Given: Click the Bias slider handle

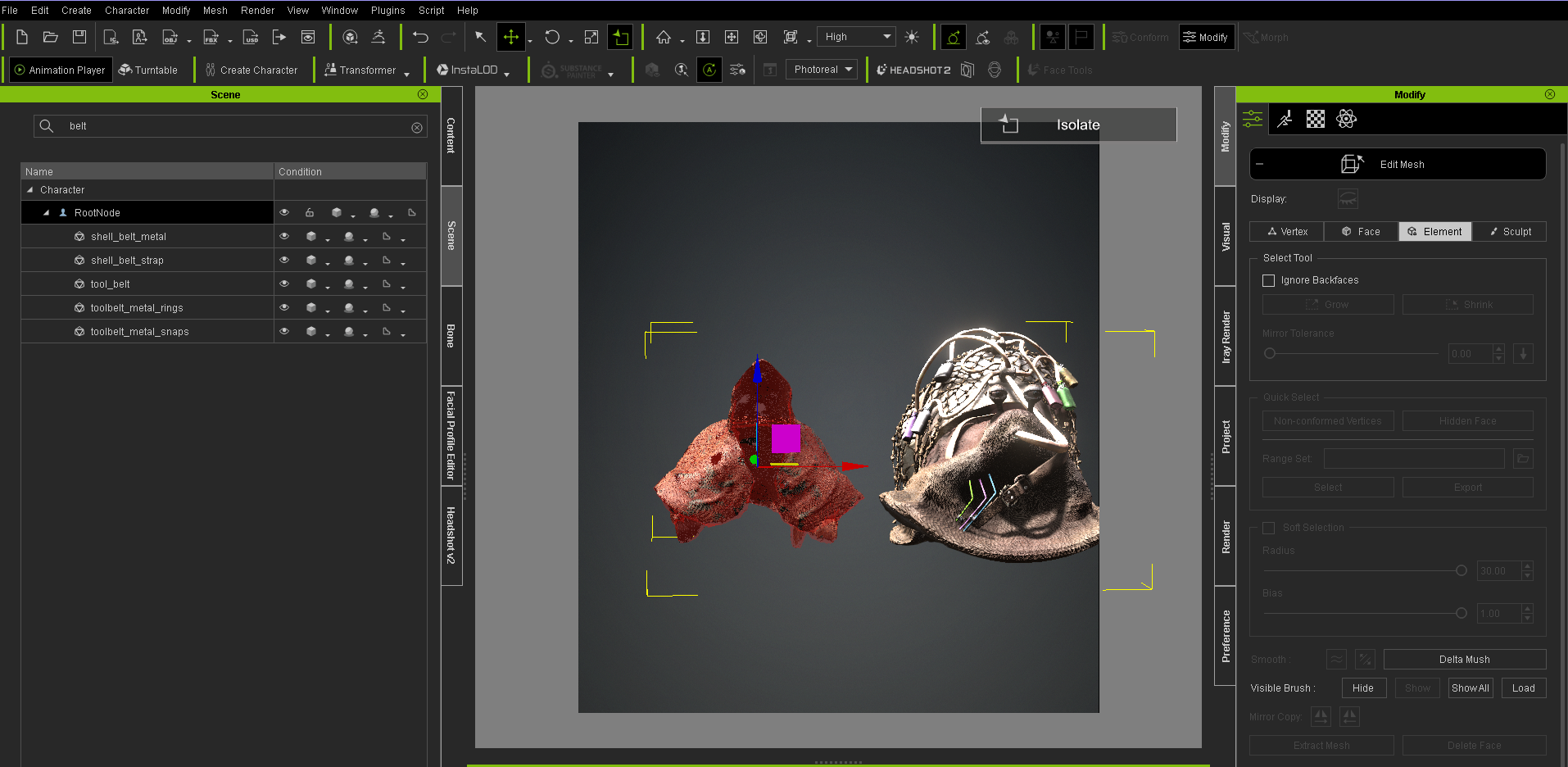Looking at the screenshot, I should click(x=1461, y=613).
